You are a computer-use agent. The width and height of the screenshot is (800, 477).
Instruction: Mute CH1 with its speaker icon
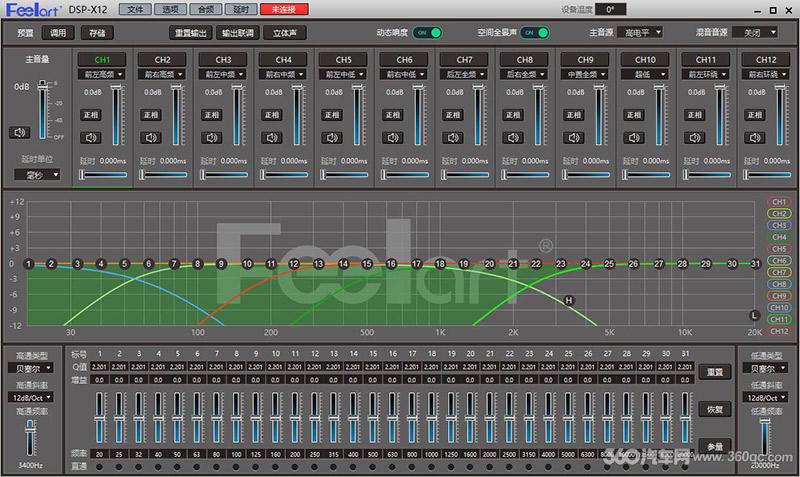[x=91, y=138]
